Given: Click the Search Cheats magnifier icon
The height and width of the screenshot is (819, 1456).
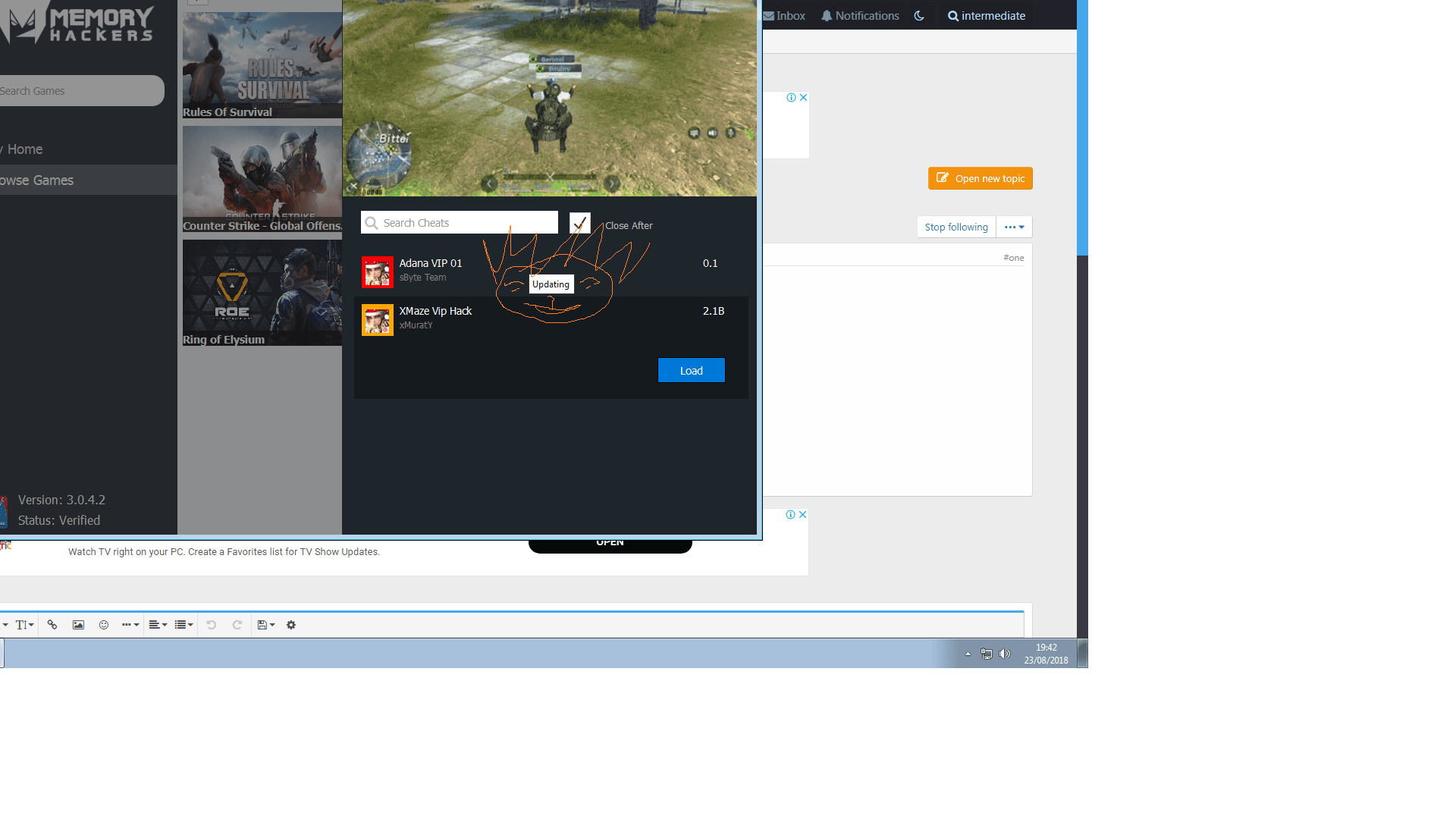Looking at the screenshot, I should pyautogui.click(x=371, y=223).
